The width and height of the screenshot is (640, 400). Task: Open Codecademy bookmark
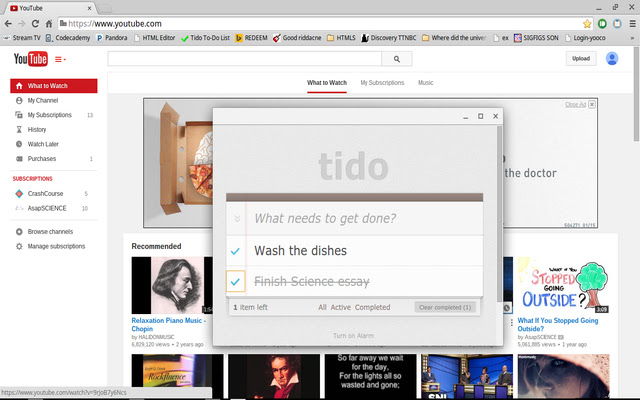pyautogui.click(x=68, y=38)
